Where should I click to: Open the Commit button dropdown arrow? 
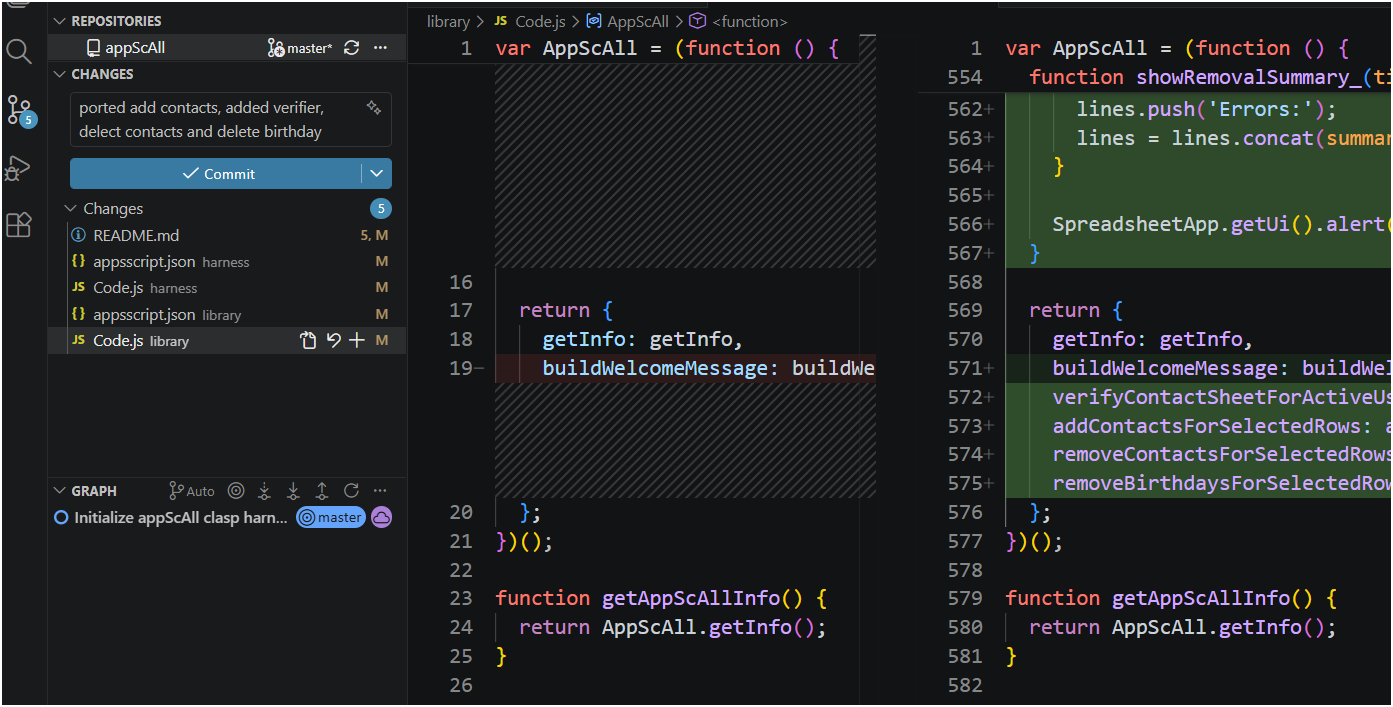click(x=377, y=174)
